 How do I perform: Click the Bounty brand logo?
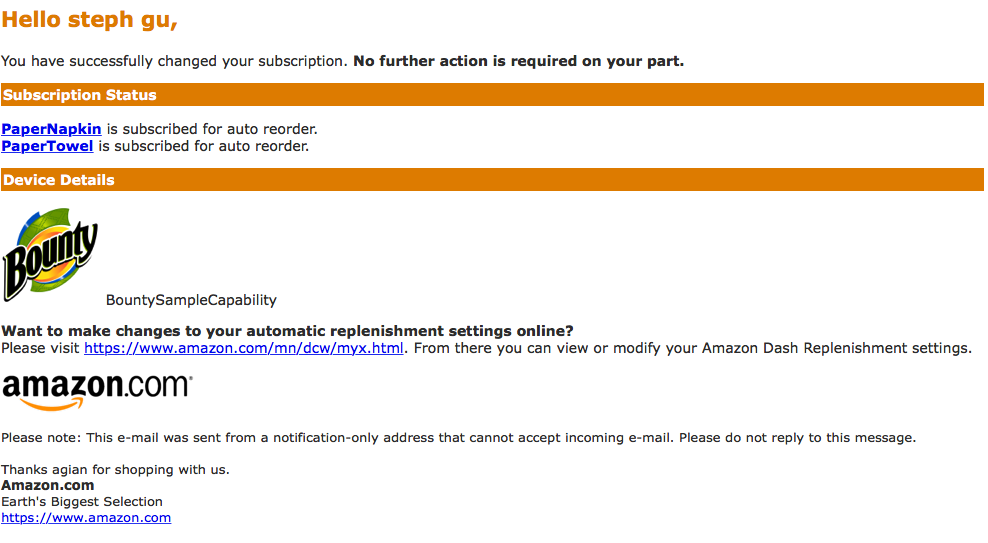[50, 255]
